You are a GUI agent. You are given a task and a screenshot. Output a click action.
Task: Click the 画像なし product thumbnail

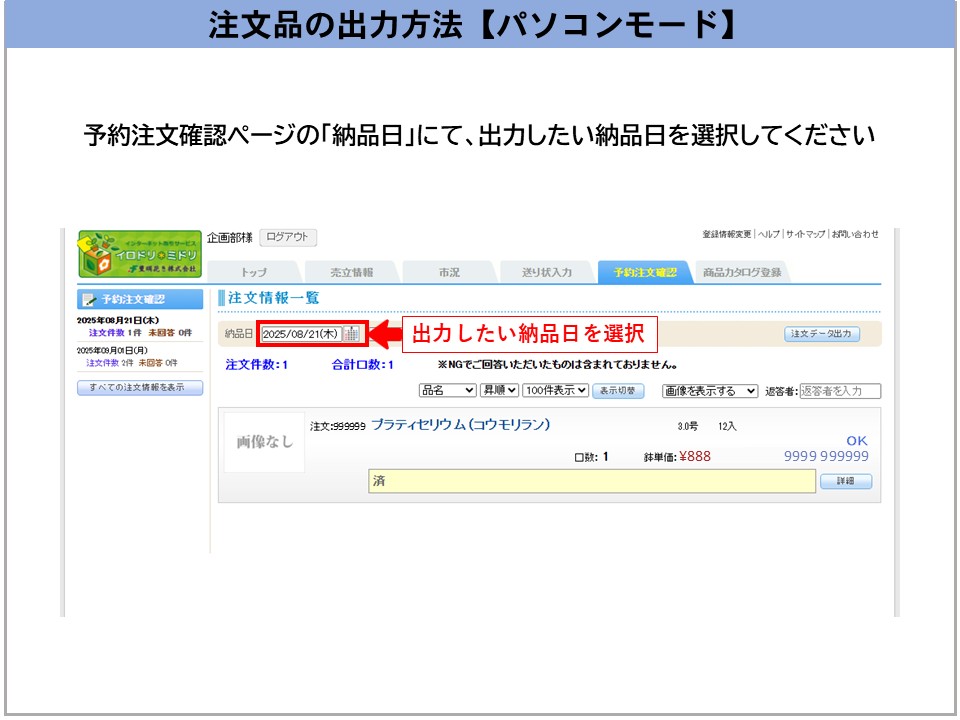pos(264,442)
